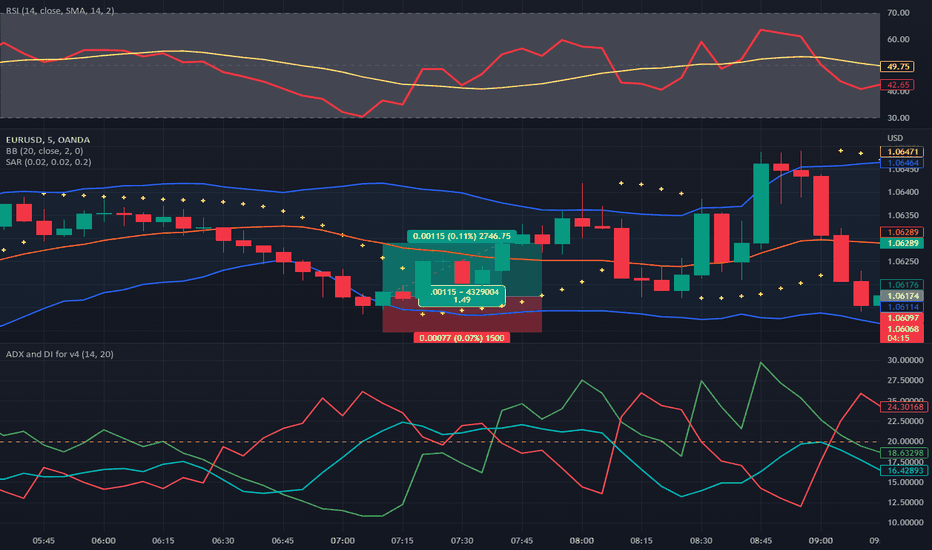This screenshot has height=550, width=932.
Task: Click the 07:30 time axis label
Action: (x=462, y=540)
